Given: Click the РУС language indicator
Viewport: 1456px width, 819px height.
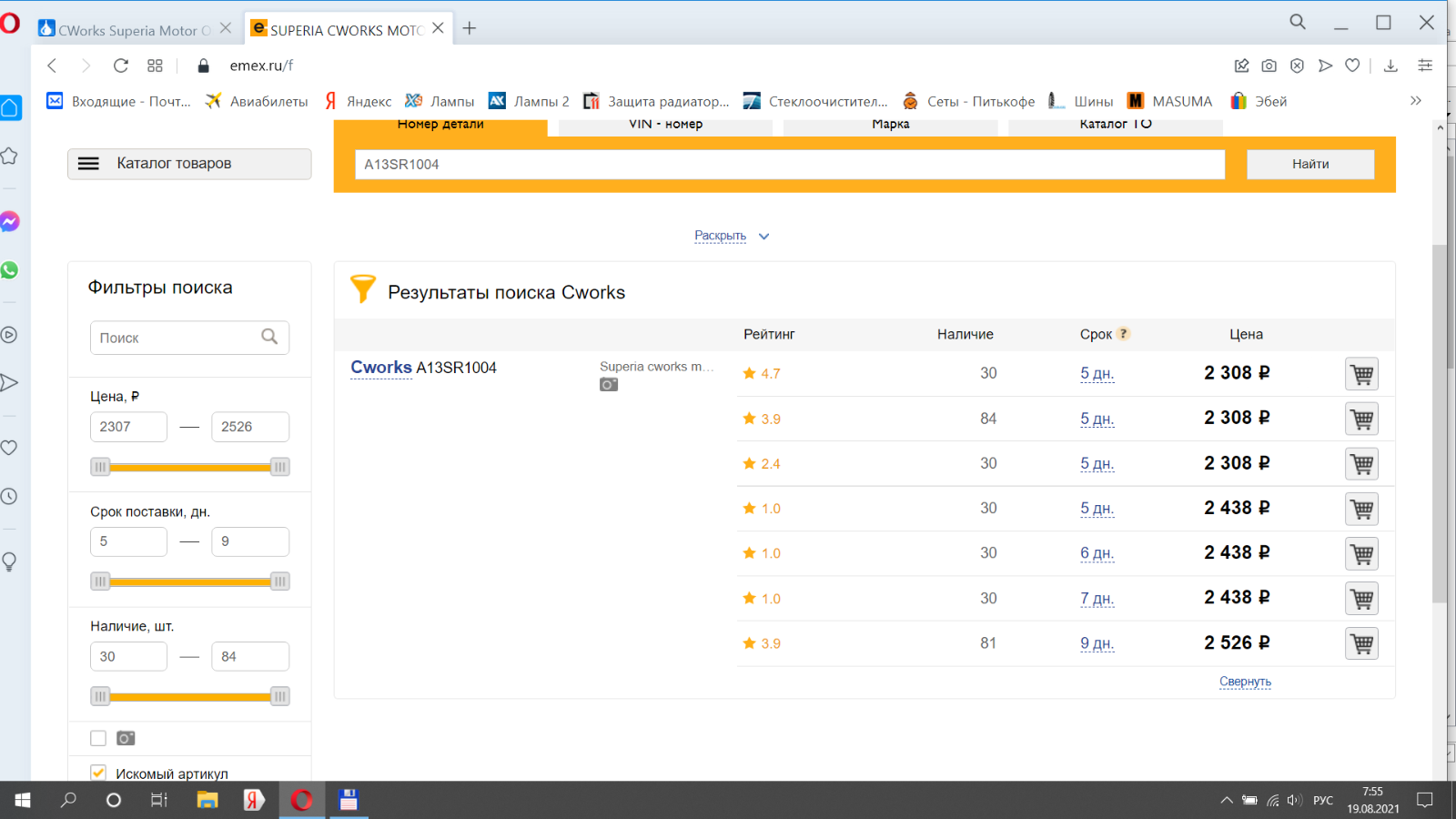Looking at the screenshot, I should click(x=1323, y=801).
